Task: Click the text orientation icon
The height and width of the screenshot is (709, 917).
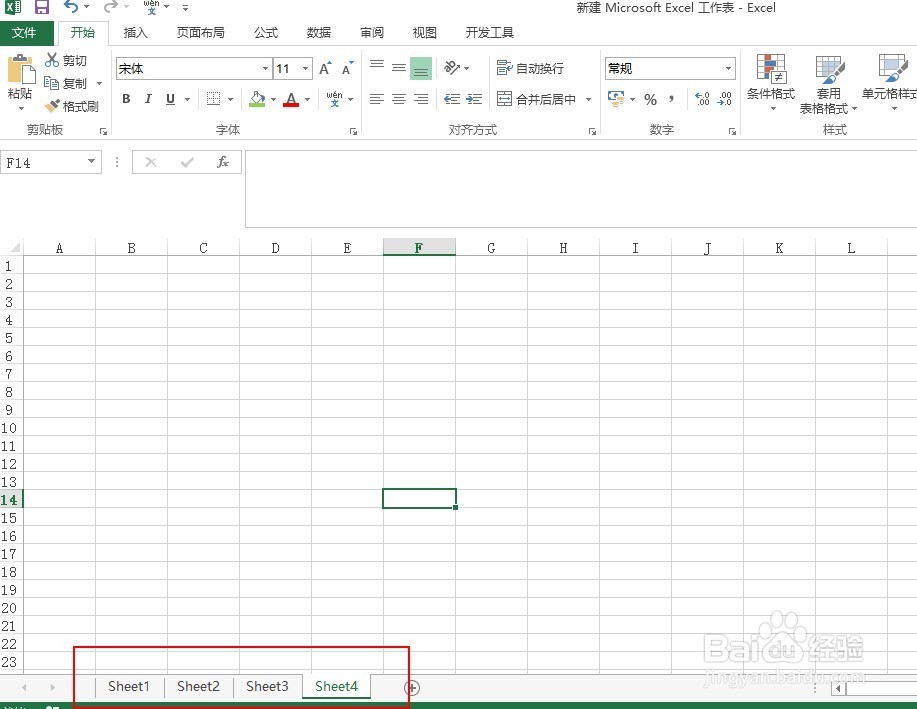Action: click(x=452, y=68)
